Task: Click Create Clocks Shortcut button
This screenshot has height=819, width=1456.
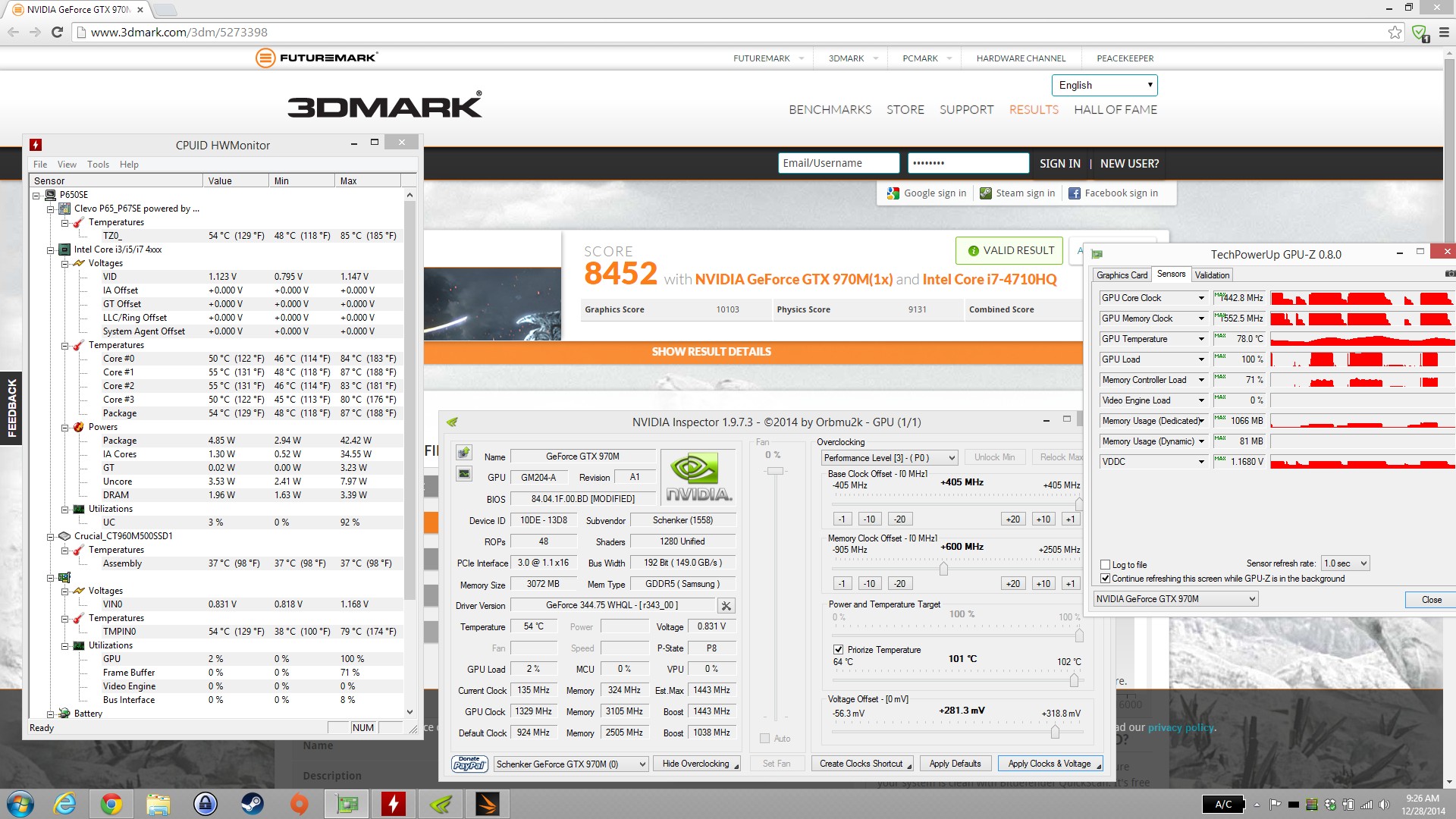Action: coord(862,764)
